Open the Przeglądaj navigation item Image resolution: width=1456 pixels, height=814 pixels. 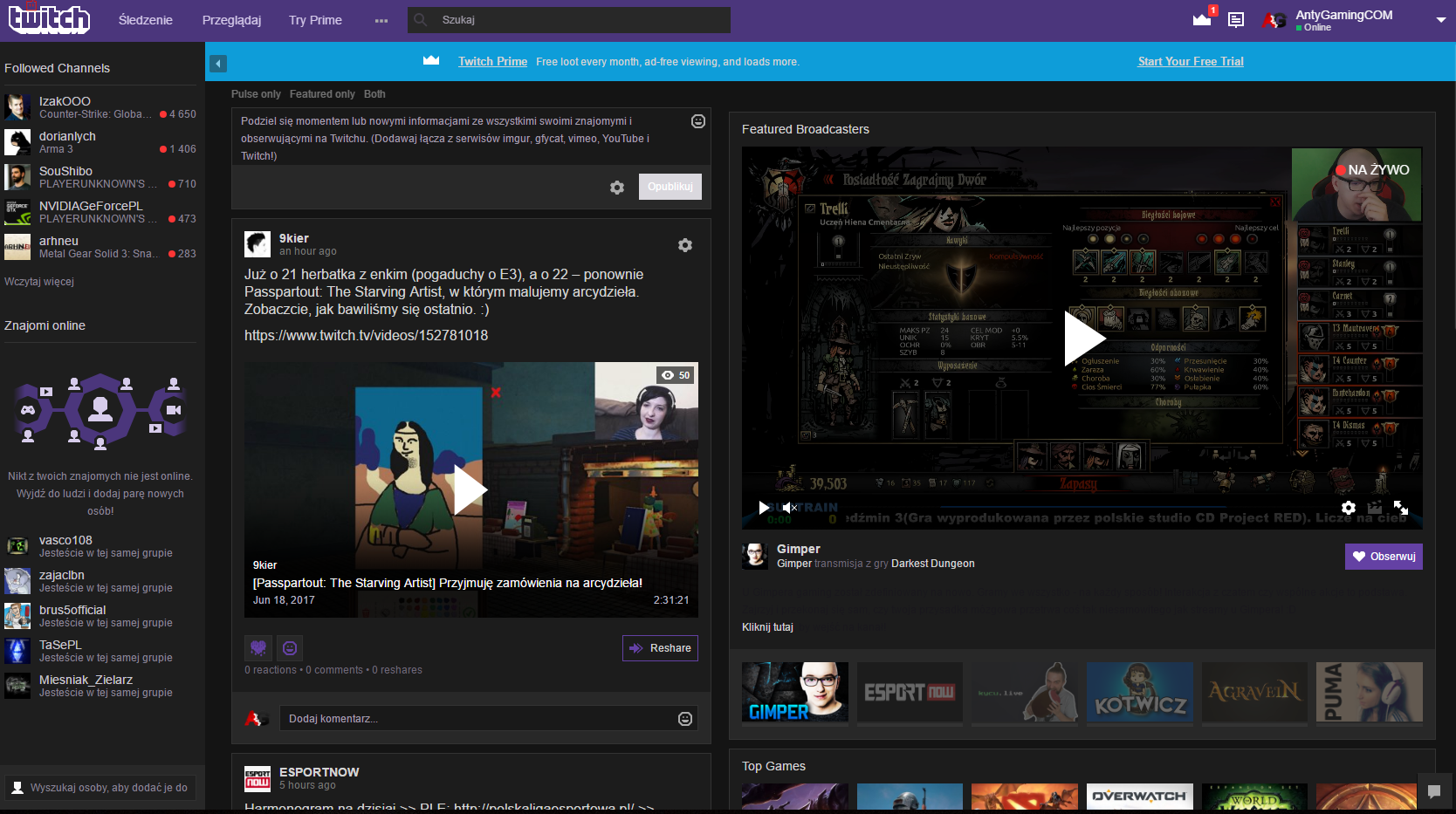(x=231, y=20)
